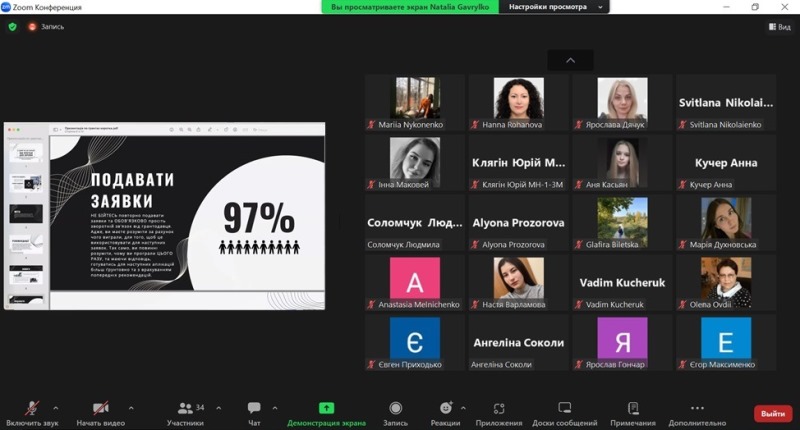Viewport: 800px width, 430px height.
Task: Select Svitlana Nikolaienko participant tile
Action: coord(726,103)
